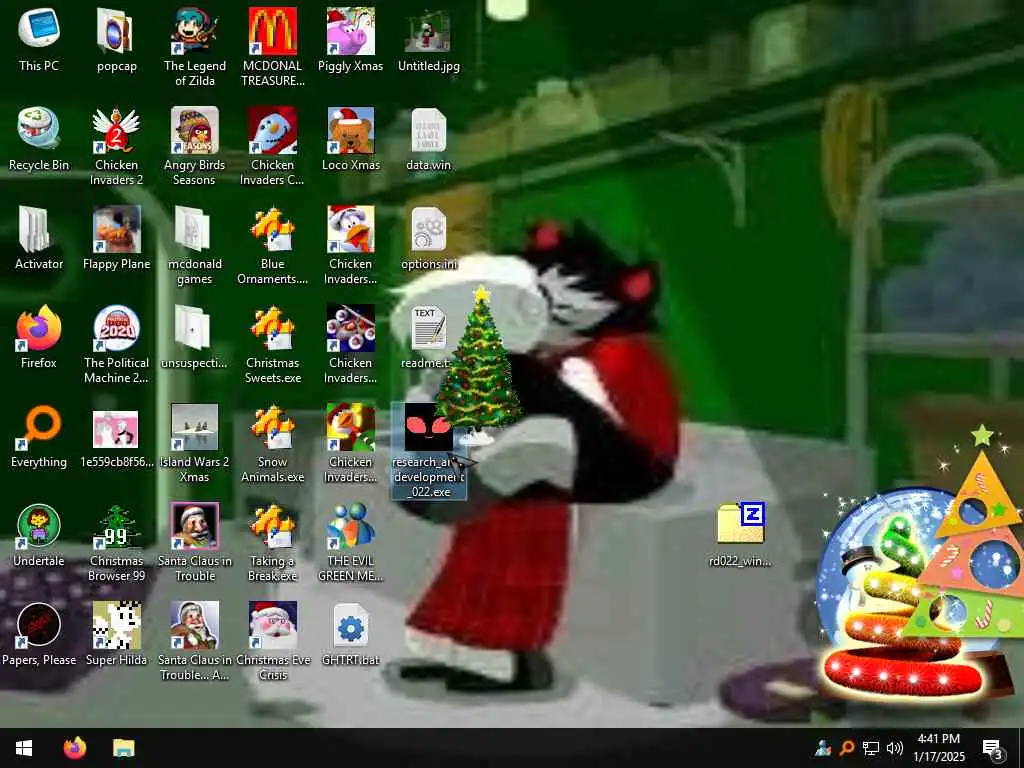Viewport: 1024px width, 768px height.
Task: Launch Angry Birds Seasons shortcut
Action: click(195, 145)
